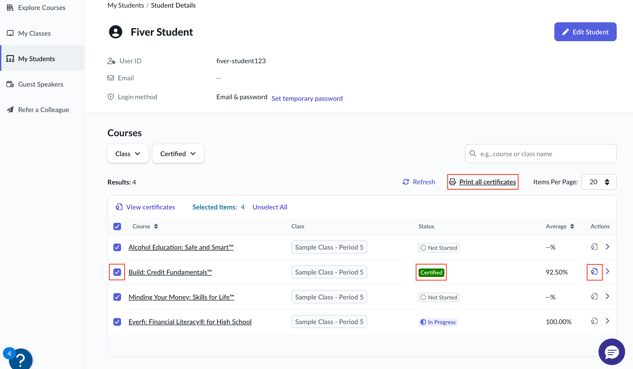Click the My Students chart icon
This screenshot has width=633, height=369.
click(10, 59)
